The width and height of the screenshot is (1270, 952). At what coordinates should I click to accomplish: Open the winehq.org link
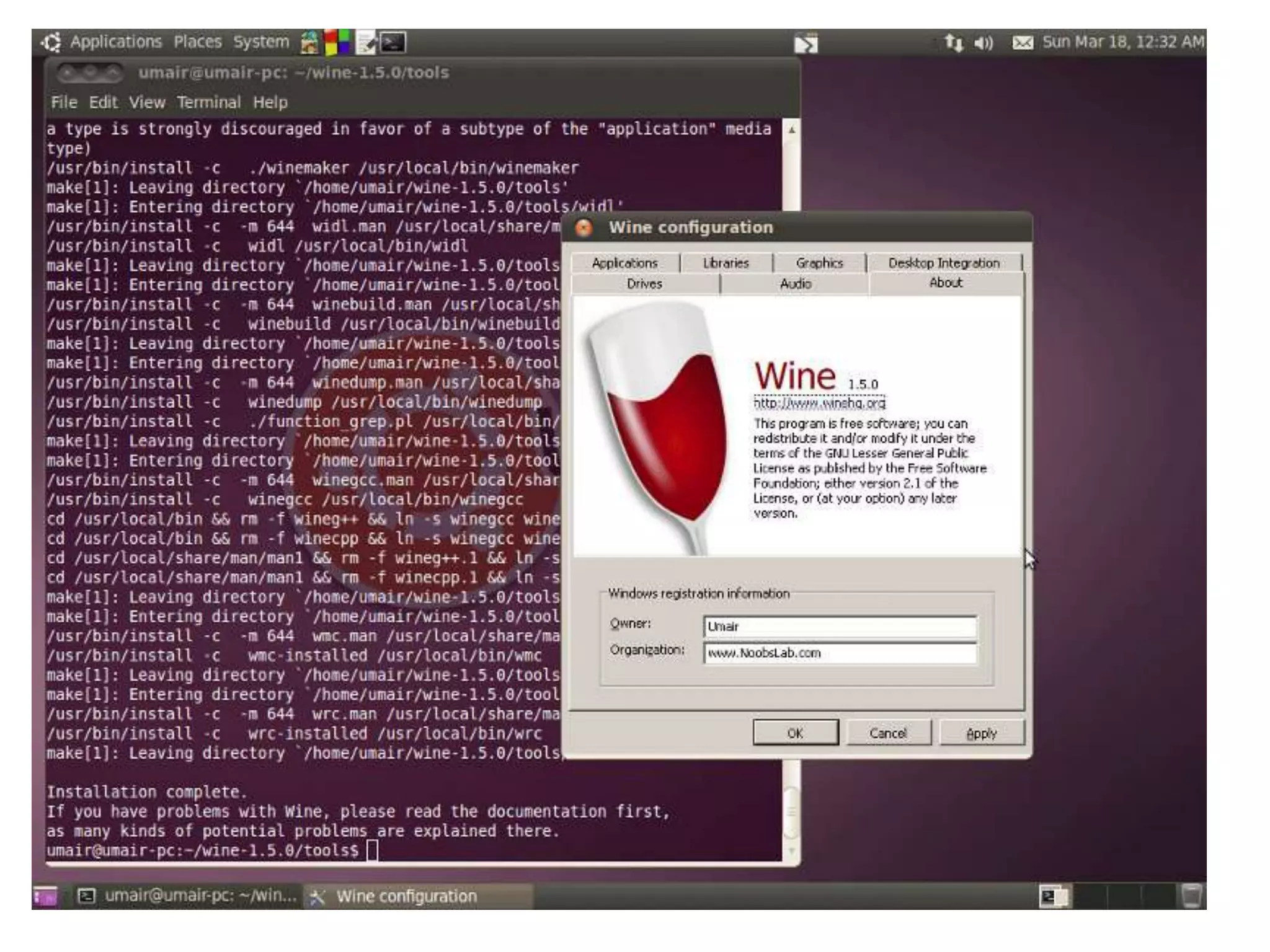(x=819, y=403)
